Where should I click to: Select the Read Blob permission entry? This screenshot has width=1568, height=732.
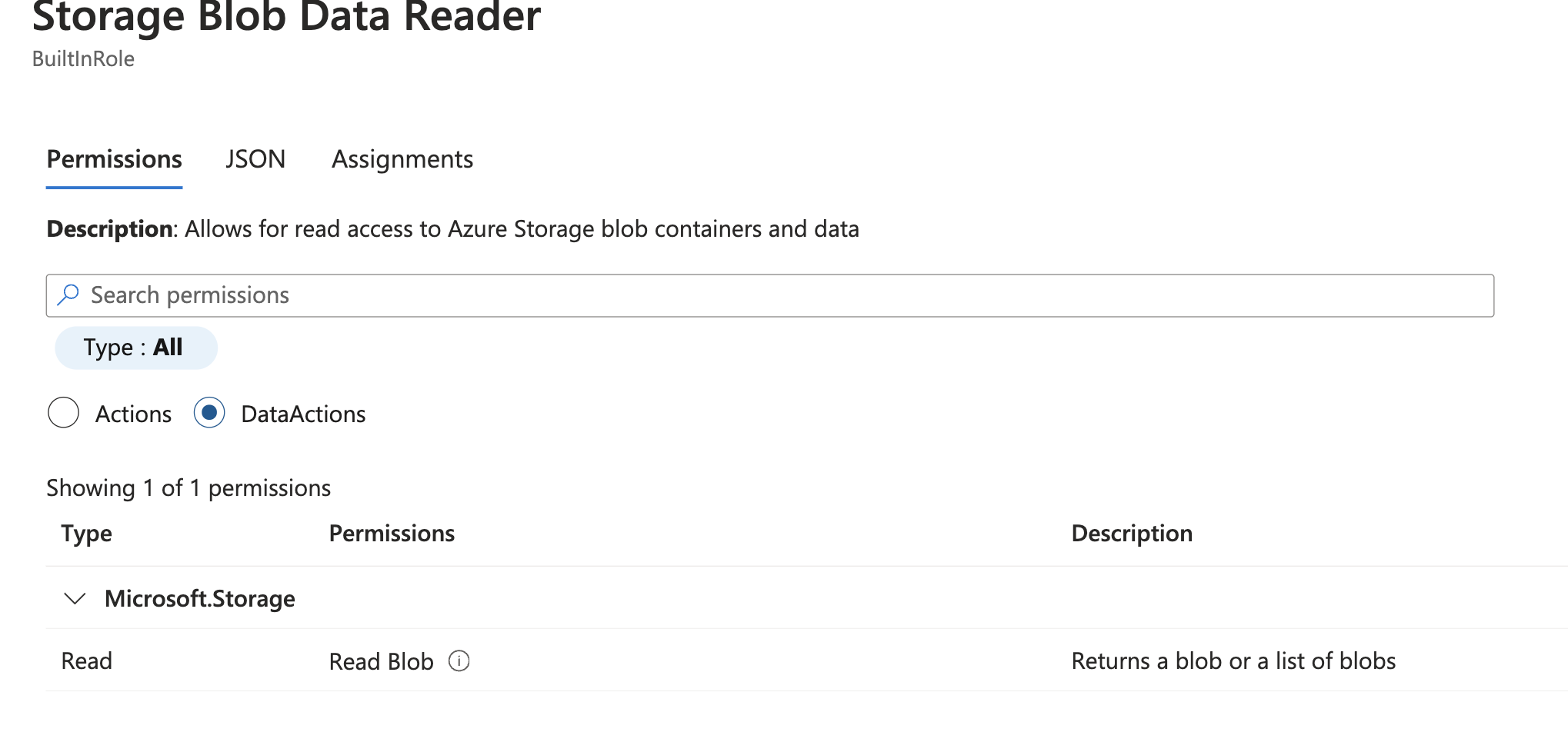tap(381, 660)
